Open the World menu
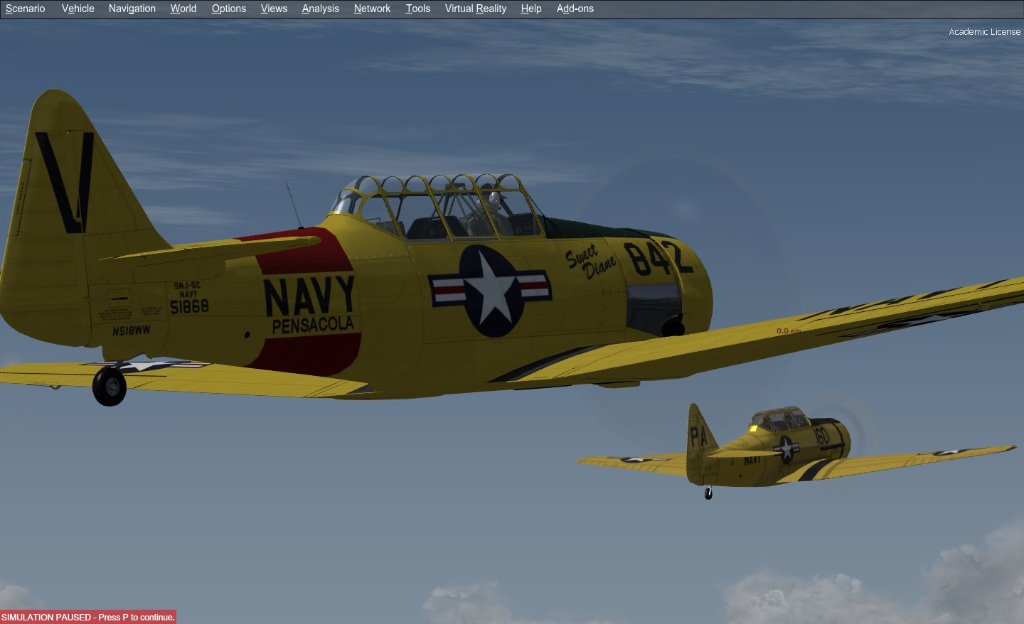 [184, 8]
